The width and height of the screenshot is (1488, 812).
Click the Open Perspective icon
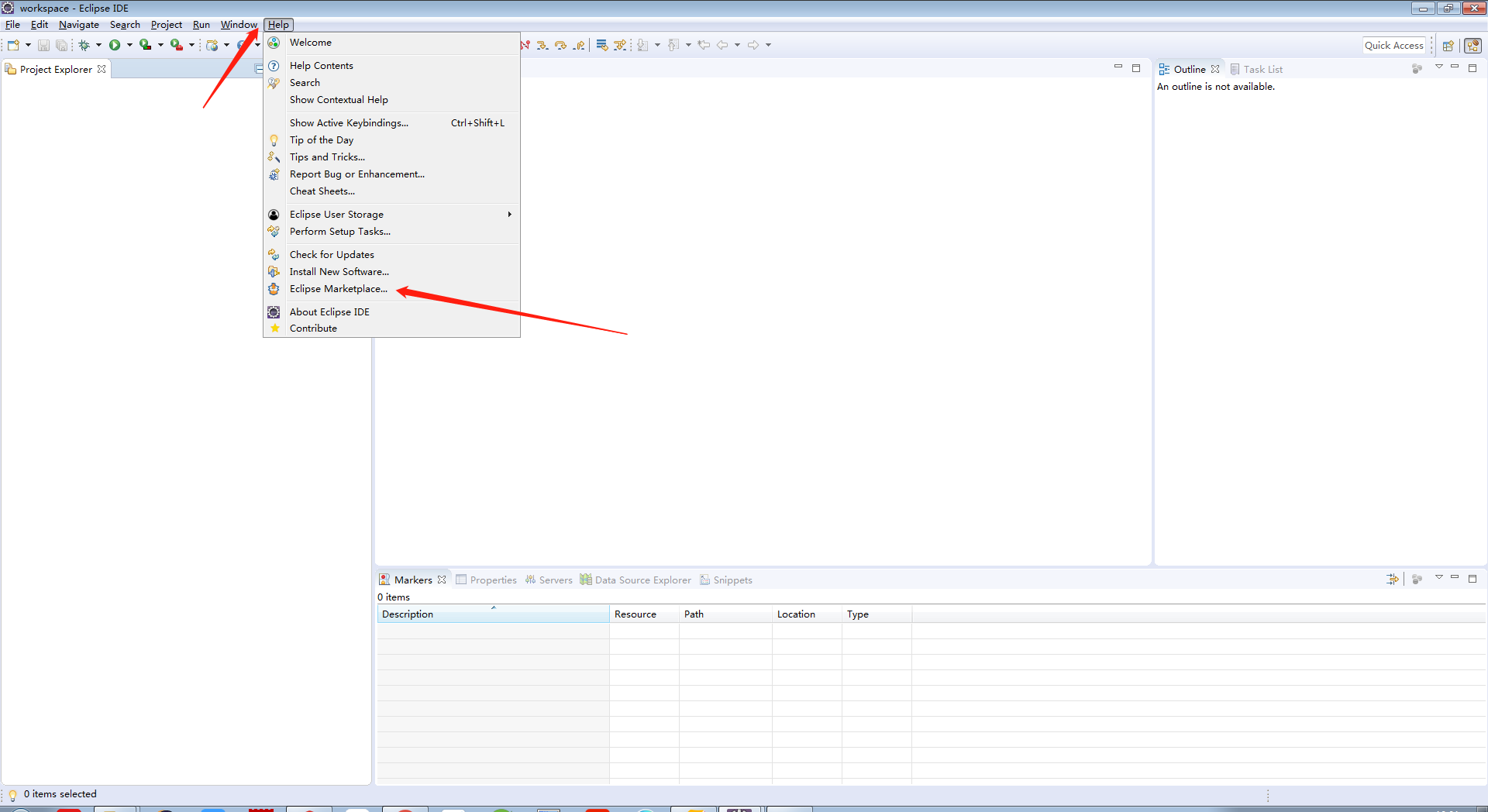click(1448, 46)
